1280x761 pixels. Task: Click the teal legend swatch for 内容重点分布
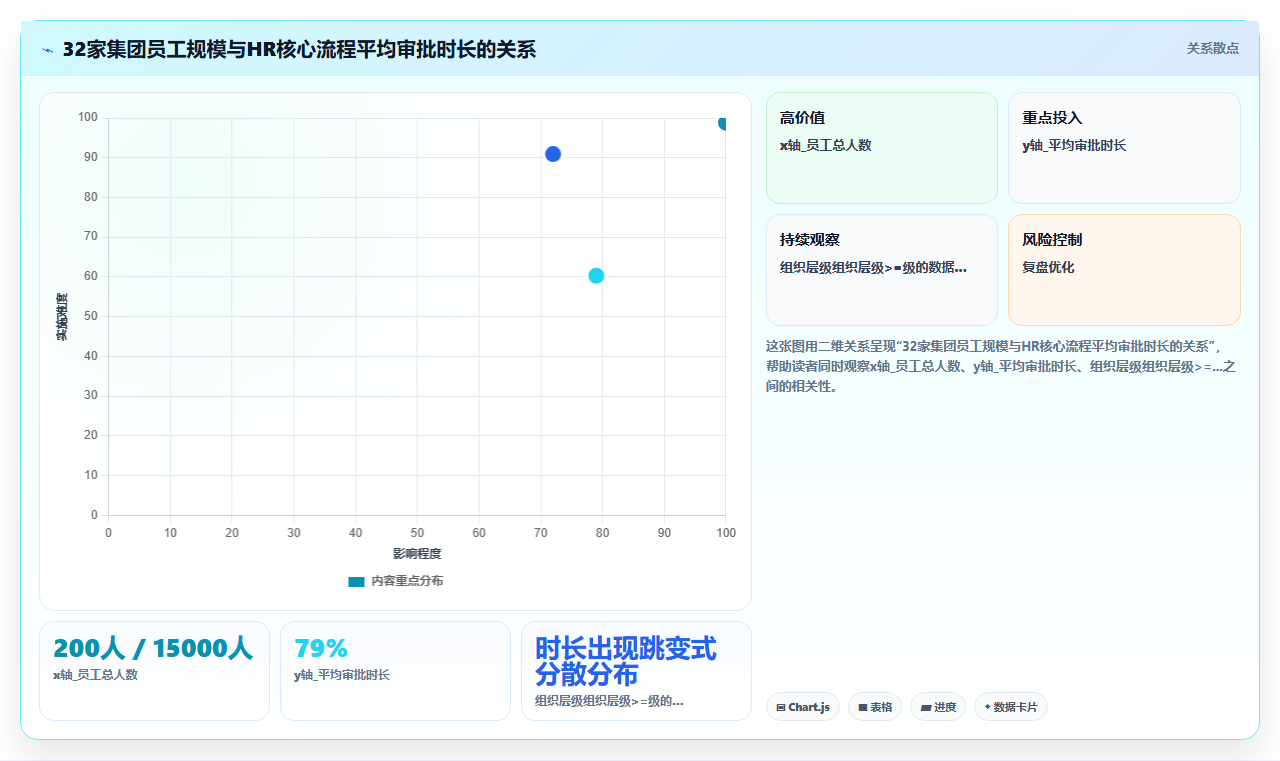(356, 581)
